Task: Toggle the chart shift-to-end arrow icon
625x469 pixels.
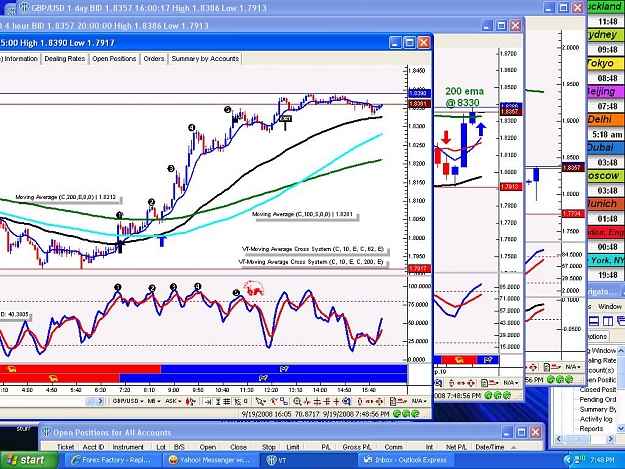Action: coord(208,402)
